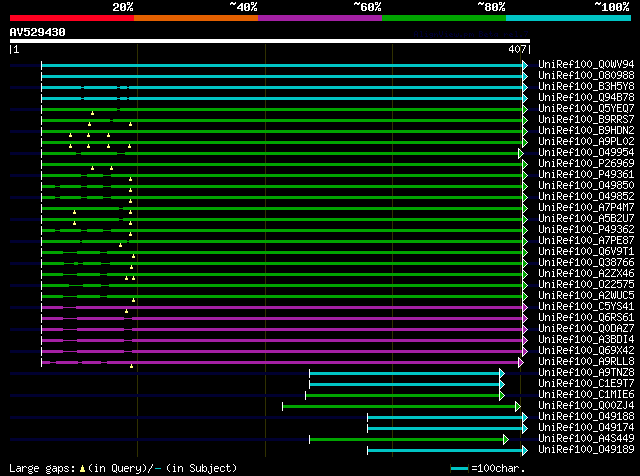Click the UniRef100_O80988 label
This screenshot has height=476, width=640.
(586, 76)
